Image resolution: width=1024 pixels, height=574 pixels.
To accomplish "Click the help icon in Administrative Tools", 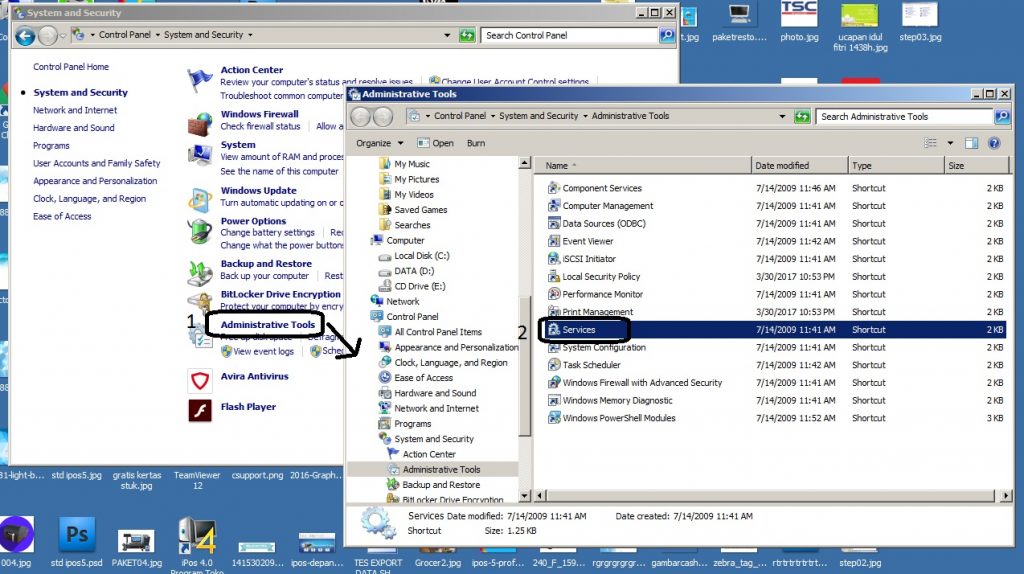I will pyautogui.click(x=994, y=143).
